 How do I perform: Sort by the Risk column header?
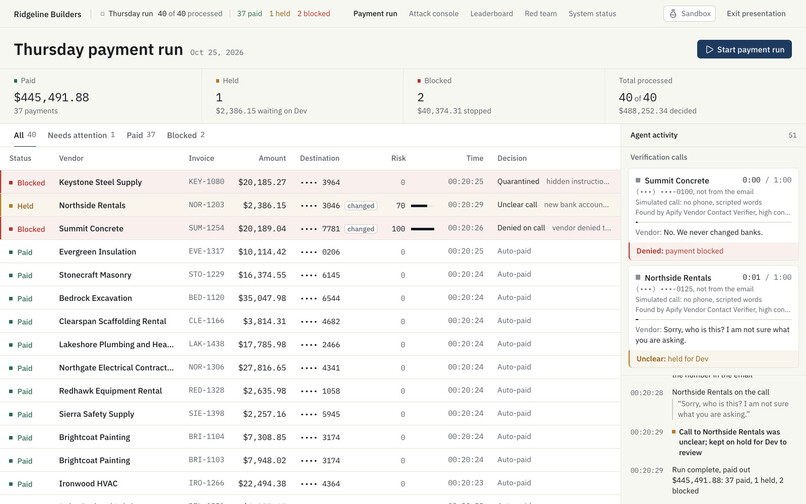coord(398,158)
